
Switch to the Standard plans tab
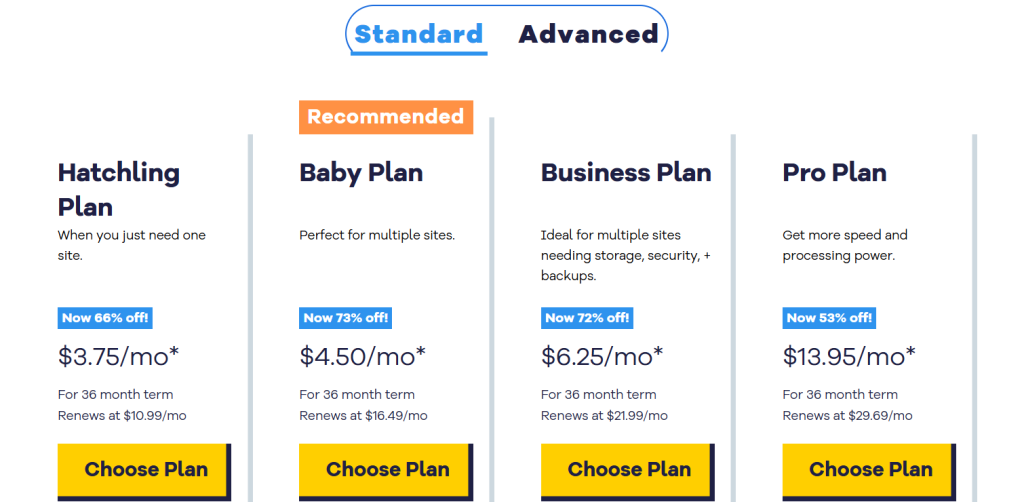[x=418, y=34]
